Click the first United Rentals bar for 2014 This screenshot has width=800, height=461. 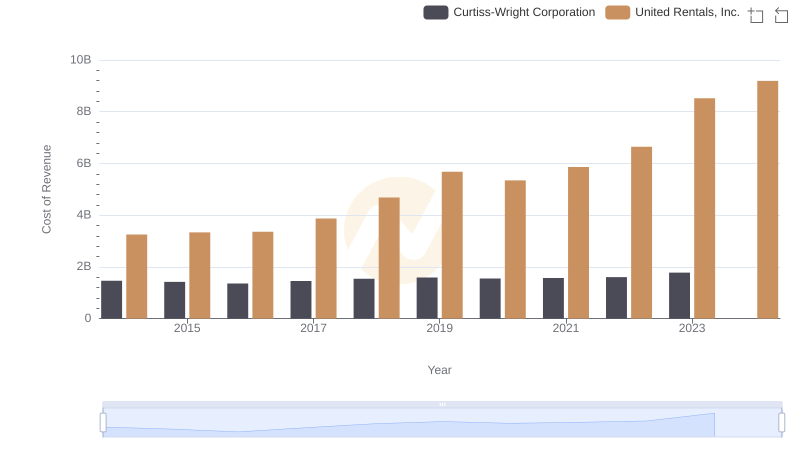pos(137,276)
